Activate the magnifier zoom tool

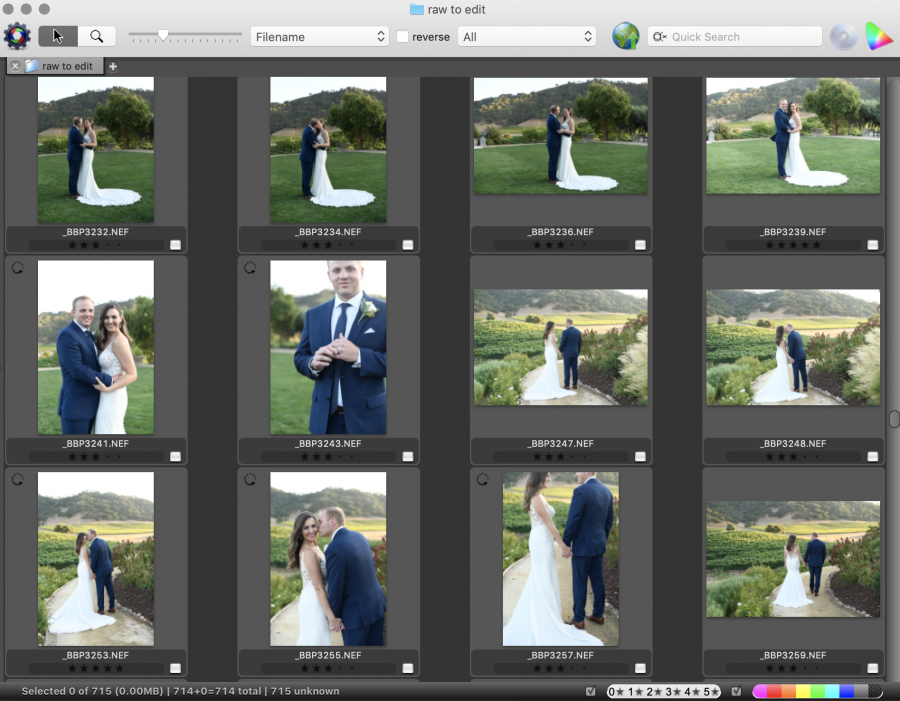[97, 36]
